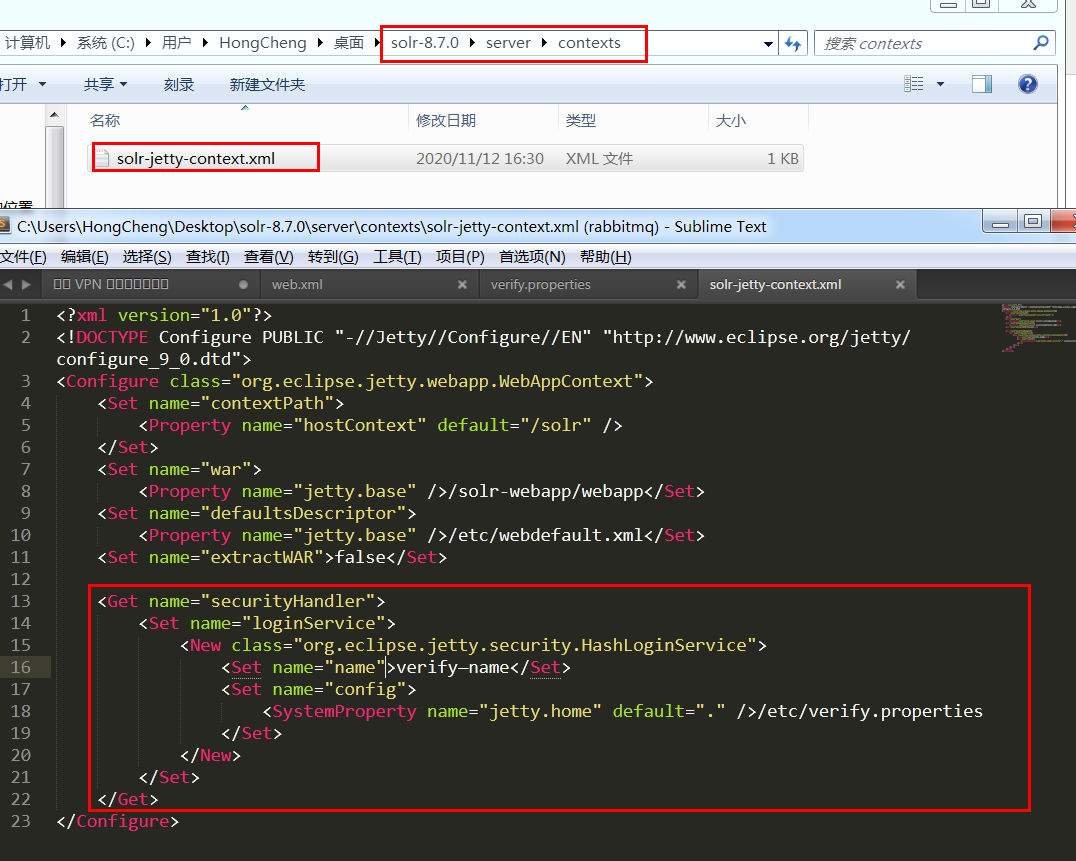Click the left tab scroll arrow in Sublime
The height and width of the screenshot is (861, 1076).
[8, 284]
